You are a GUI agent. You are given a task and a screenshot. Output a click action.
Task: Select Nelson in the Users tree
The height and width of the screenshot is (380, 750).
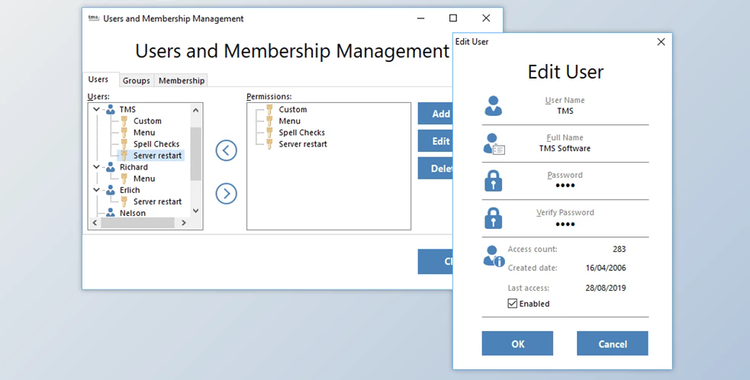pyautogui.click(x=132, y=213)
